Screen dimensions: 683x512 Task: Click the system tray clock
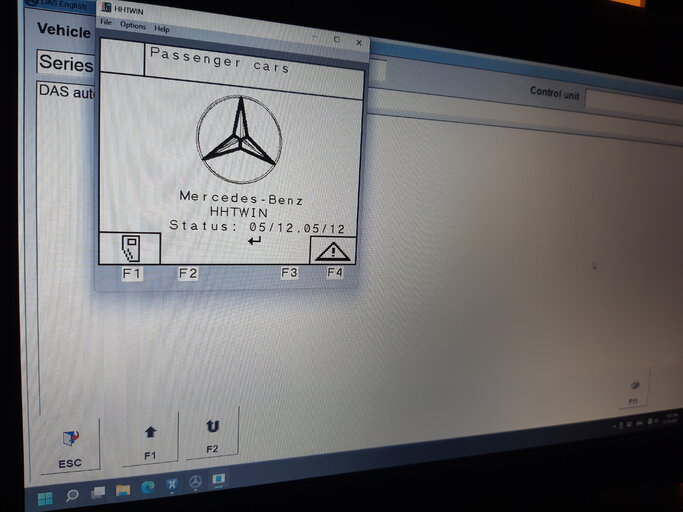tap(670, 418)
